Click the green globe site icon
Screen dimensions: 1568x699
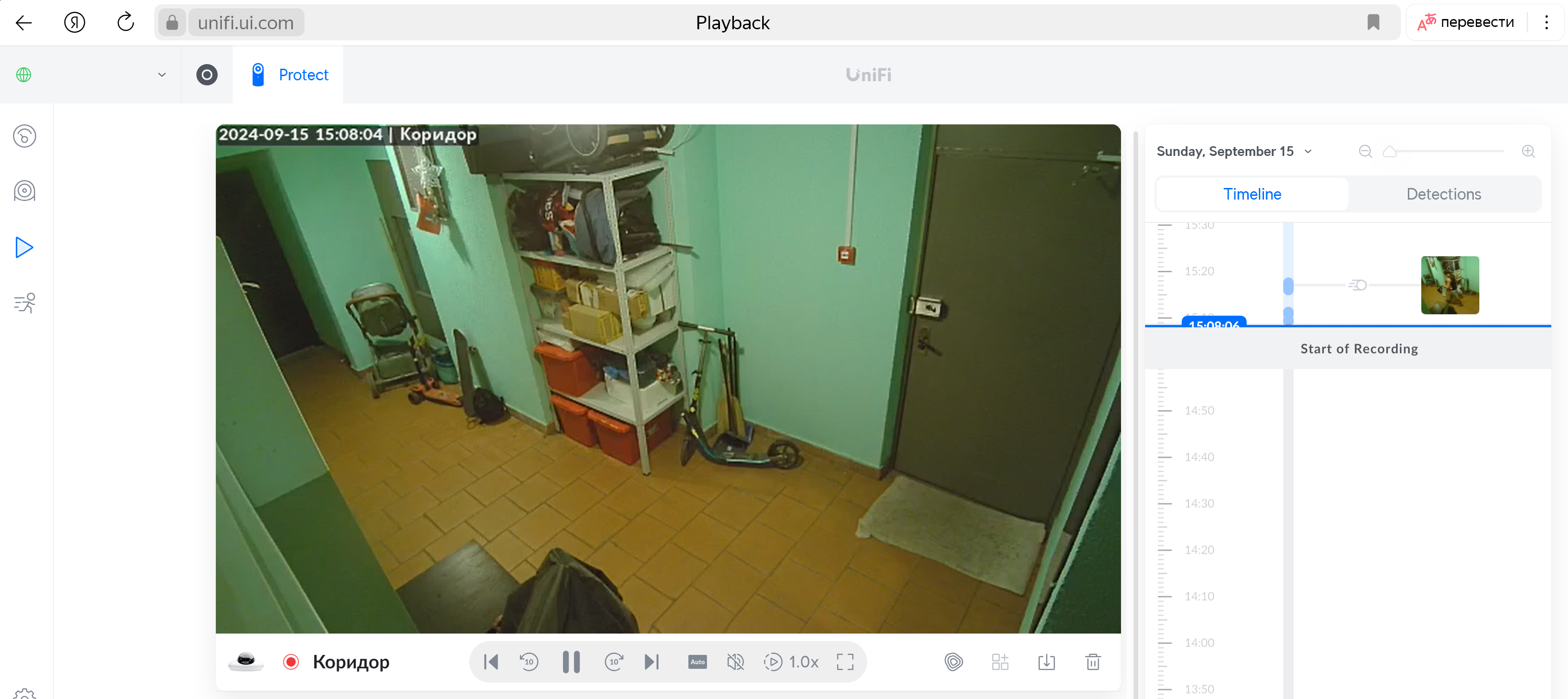[x=24, y=75]
